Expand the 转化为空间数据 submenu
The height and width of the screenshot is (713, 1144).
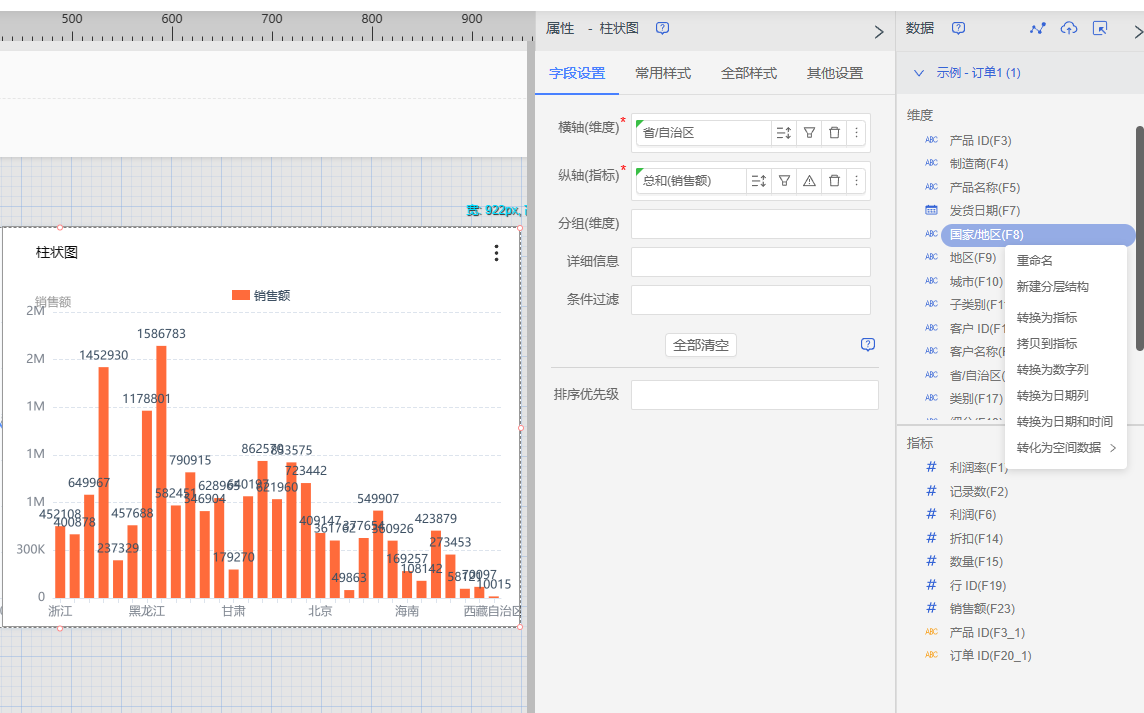1066,448
